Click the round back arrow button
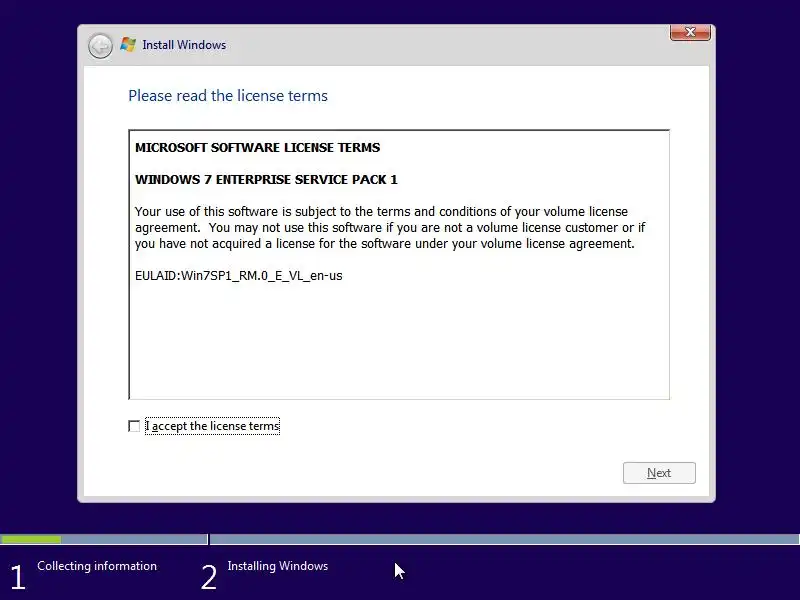Image resolution: width=800 pixels, height=600 pixels. [x=100, y=46]
